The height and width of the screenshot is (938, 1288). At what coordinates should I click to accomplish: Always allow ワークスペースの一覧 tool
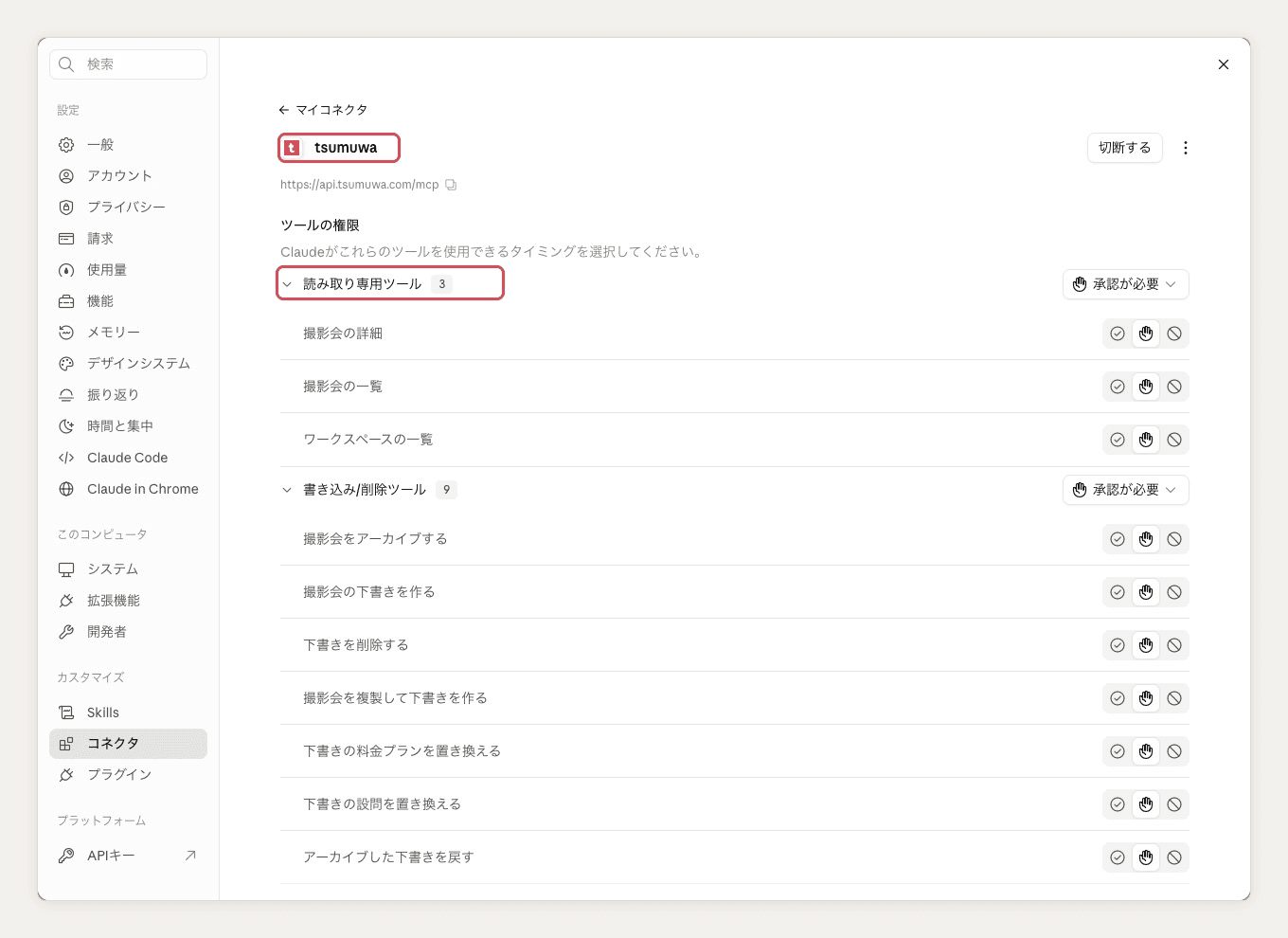click(1118, 440)
